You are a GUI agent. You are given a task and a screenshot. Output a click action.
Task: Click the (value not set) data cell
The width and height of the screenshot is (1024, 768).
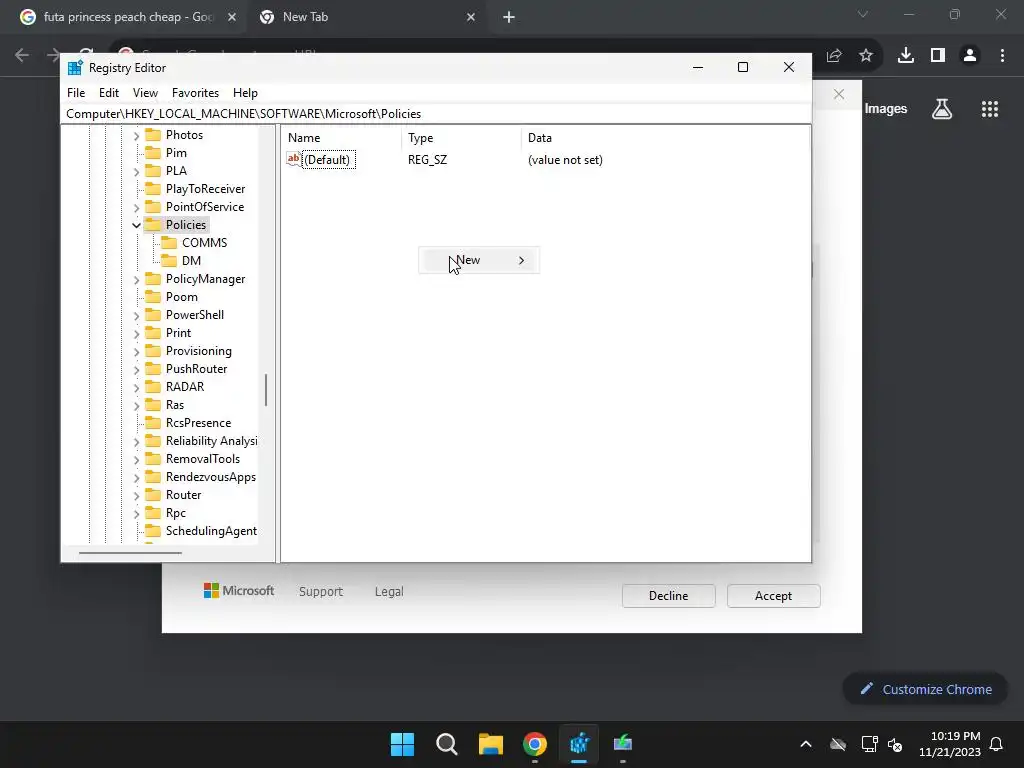[x=565, y=160]
